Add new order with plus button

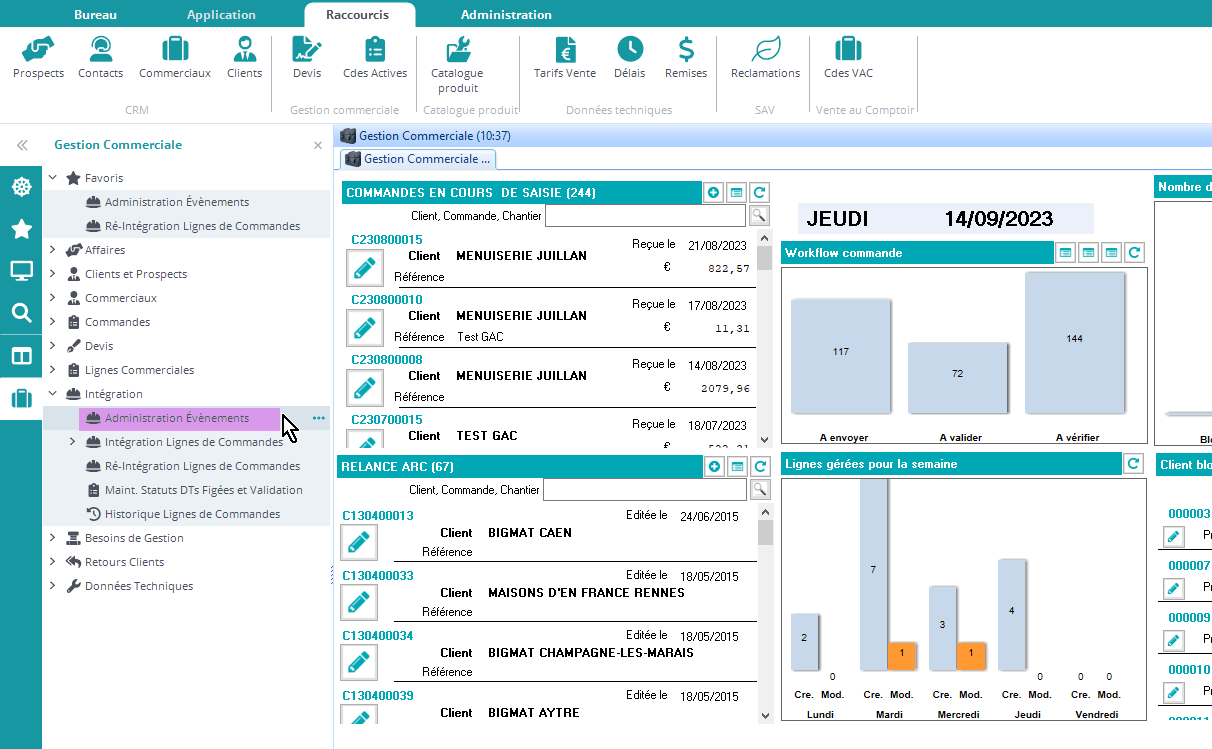coord(714,193)
